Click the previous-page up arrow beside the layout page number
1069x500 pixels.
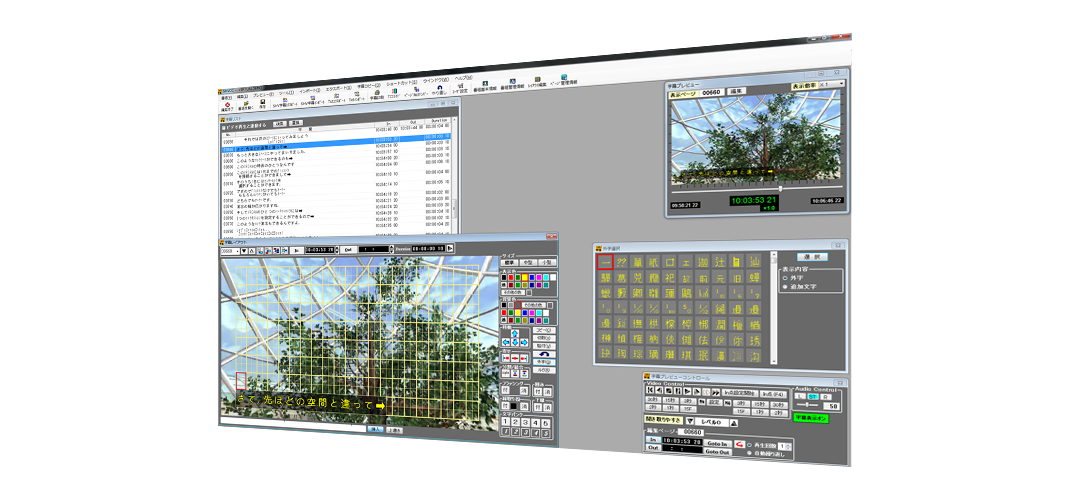[252, 250]
